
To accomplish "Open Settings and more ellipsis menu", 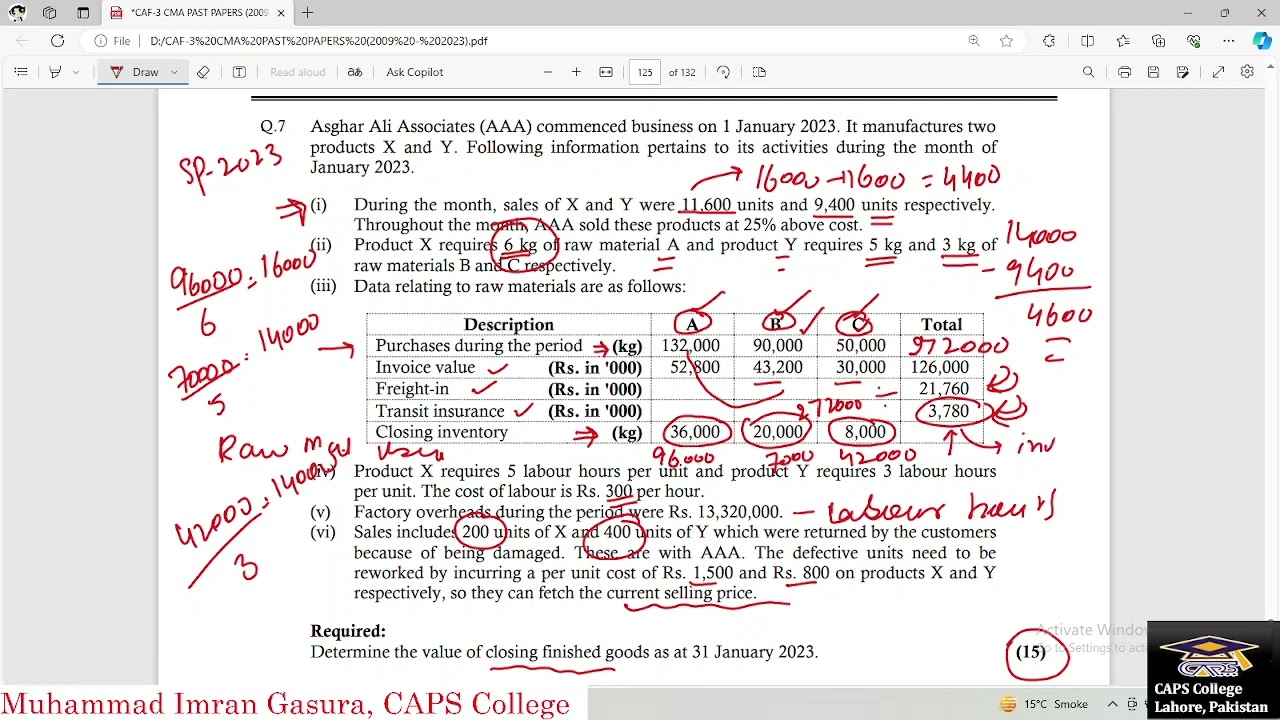I will tap(1229, 41).
